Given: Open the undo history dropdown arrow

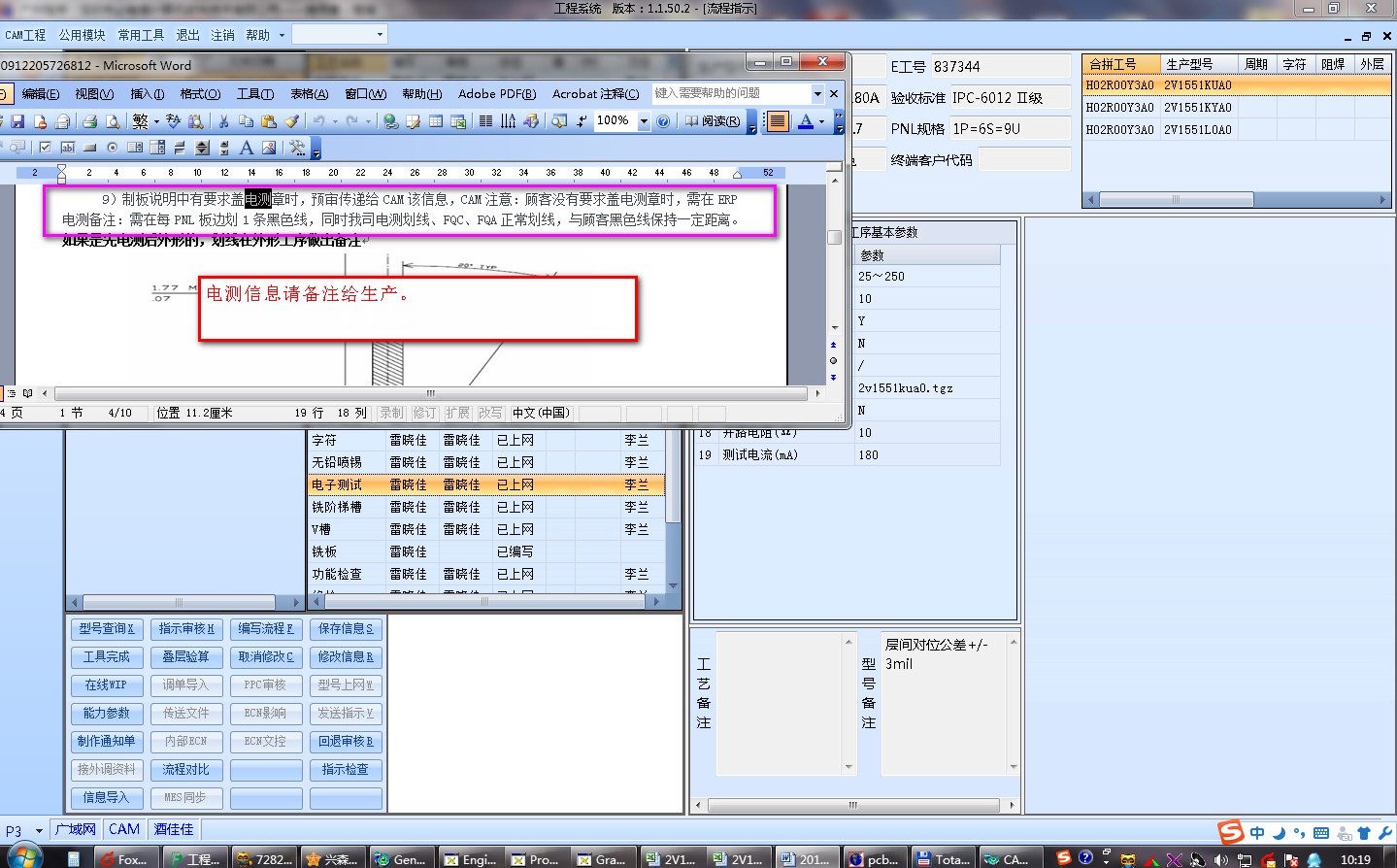Looking at the screenshot, I should (334, 121).
